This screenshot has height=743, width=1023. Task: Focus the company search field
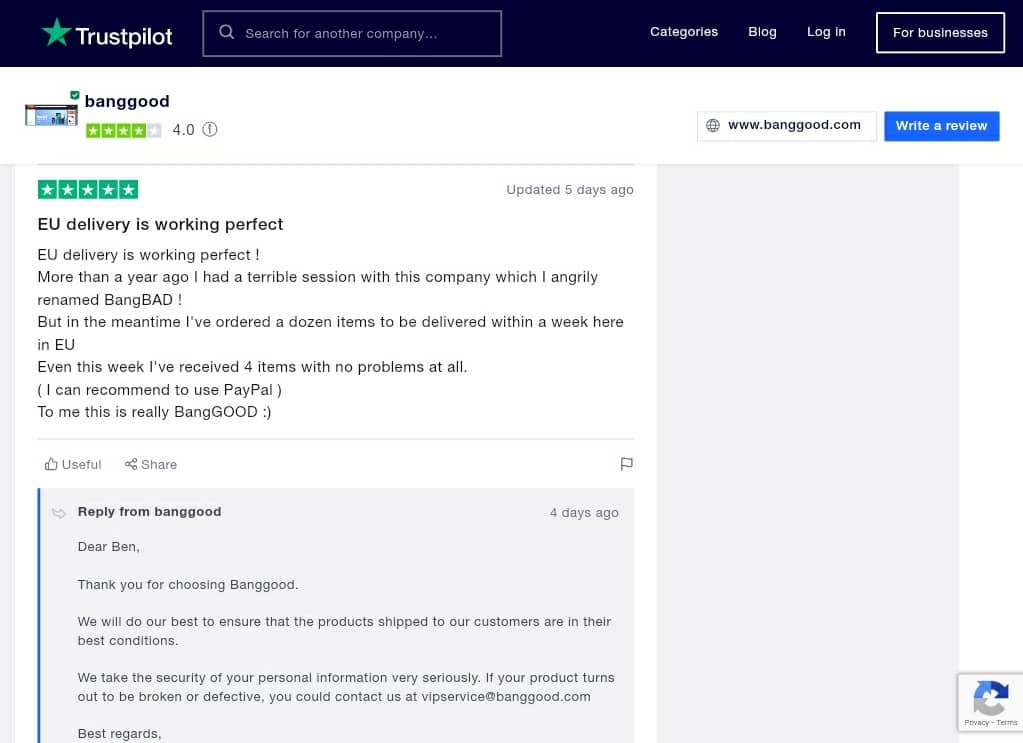click(x=352, y=33)
